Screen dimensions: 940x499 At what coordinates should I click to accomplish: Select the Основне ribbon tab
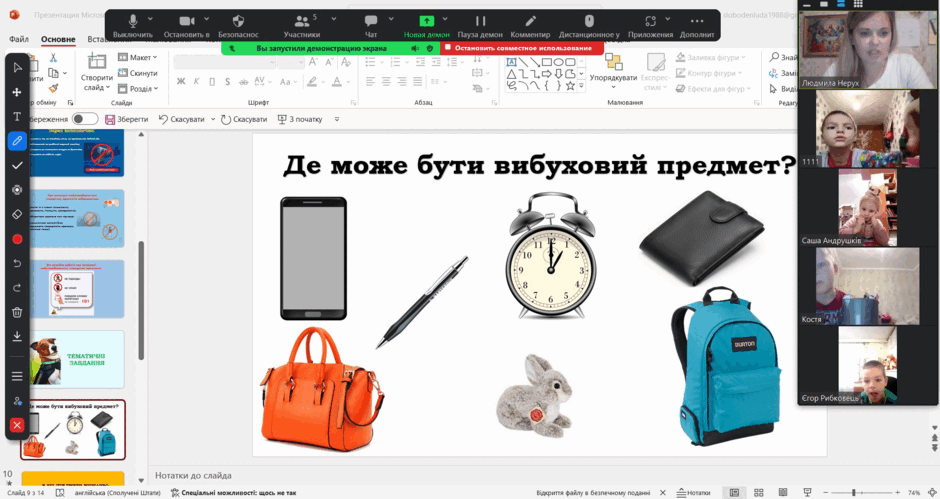point(58,39)
